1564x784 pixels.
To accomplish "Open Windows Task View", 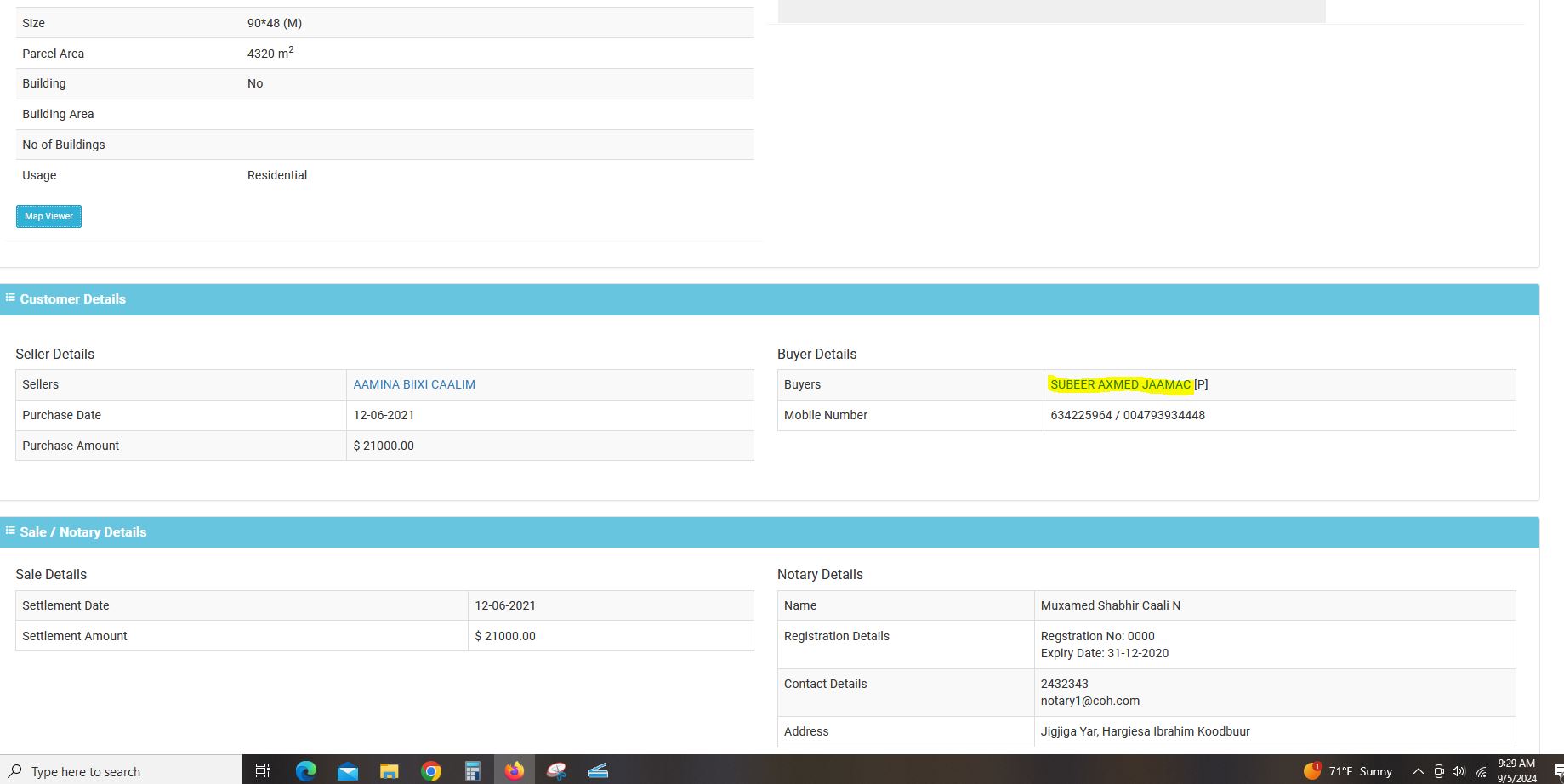I will 263,770.
